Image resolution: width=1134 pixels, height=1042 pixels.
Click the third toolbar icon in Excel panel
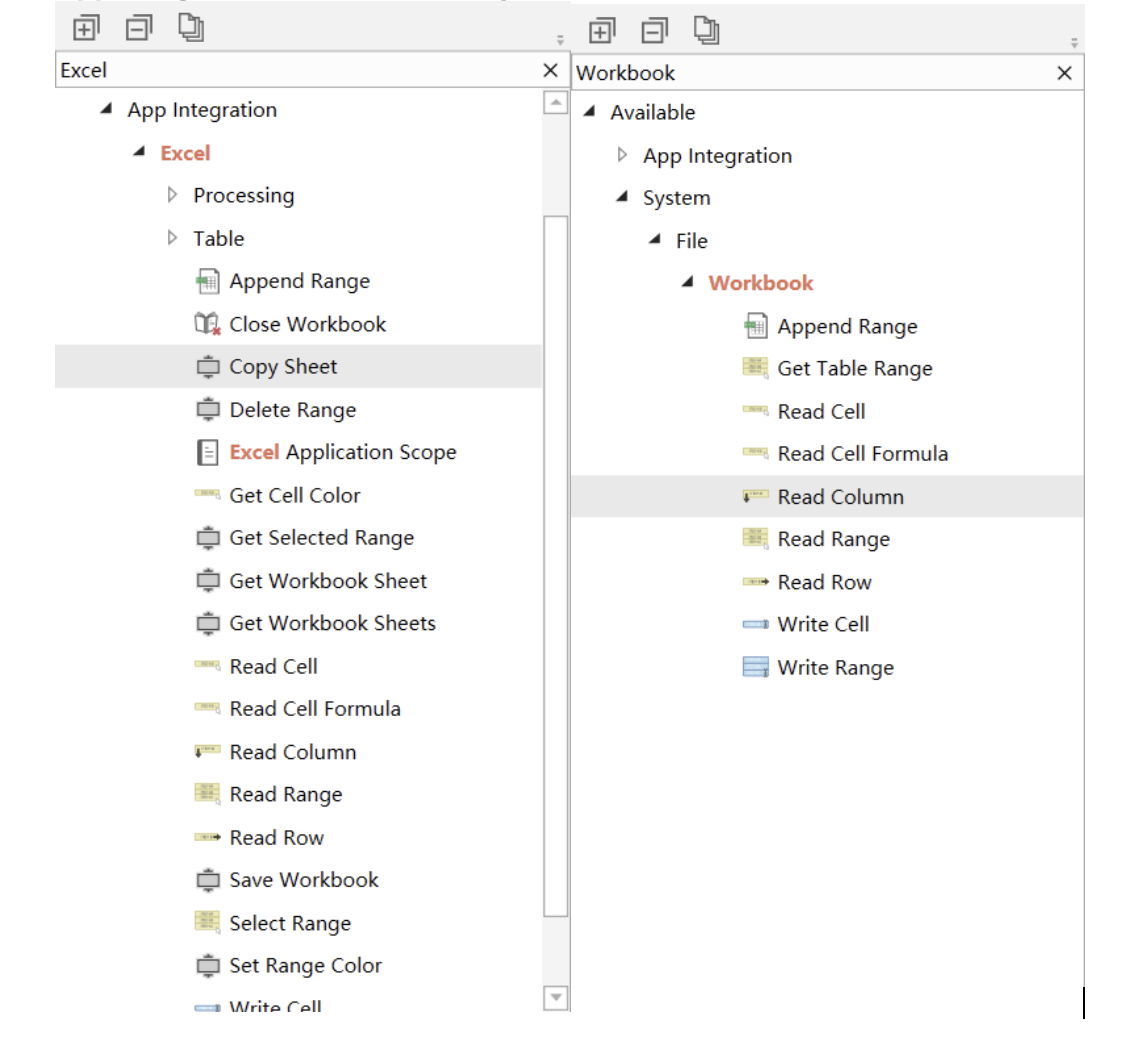click(x=191, y=27)
